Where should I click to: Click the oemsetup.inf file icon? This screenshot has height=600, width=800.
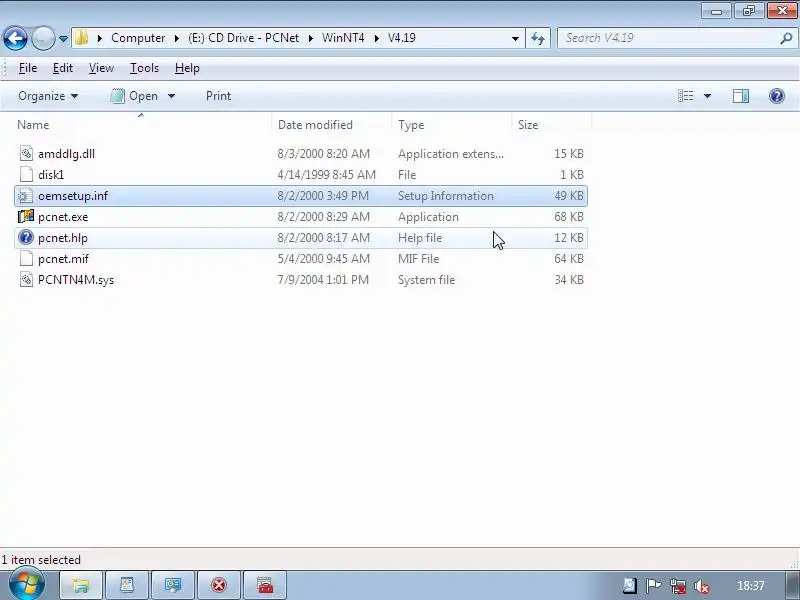26,195
